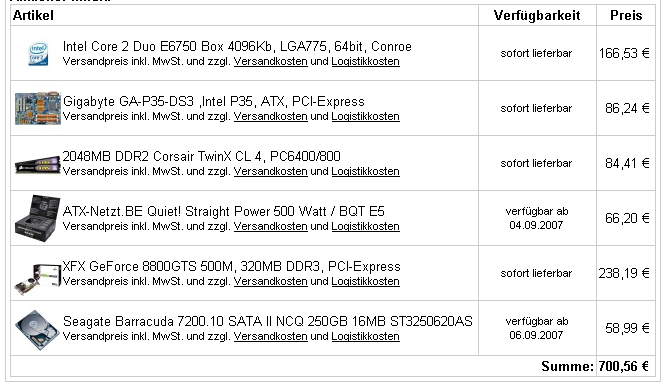Open Logistikkosten link under XFX GeForce 8800GTS
Viewport: 665px width, 387px height.
tap(365, 281)
